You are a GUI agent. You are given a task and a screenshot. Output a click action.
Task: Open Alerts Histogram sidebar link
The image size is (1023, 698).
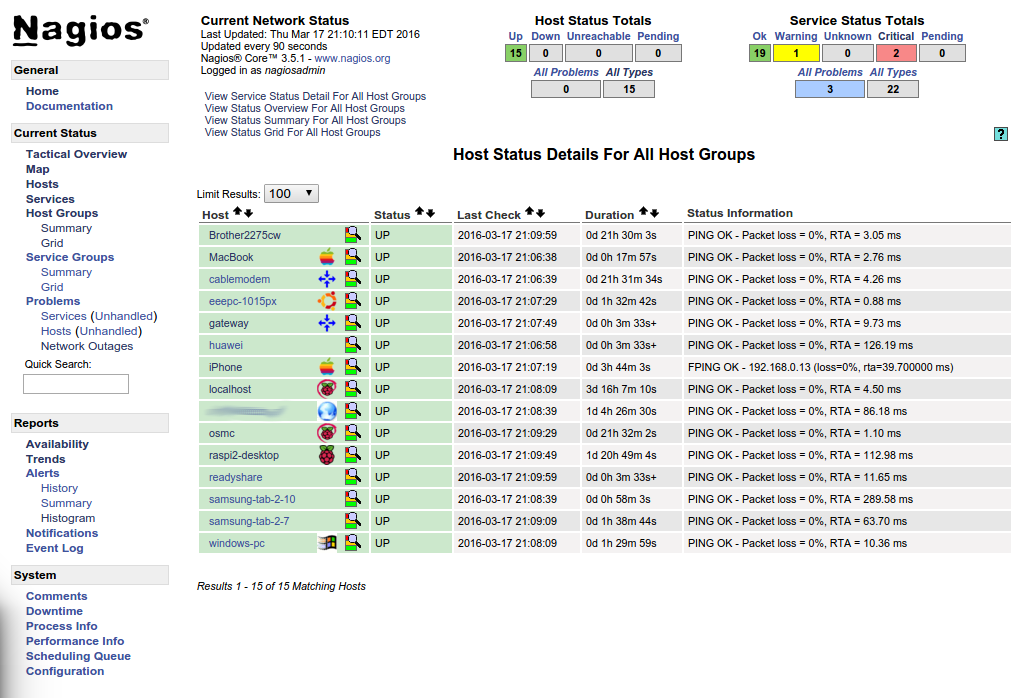tap(68, 519)
